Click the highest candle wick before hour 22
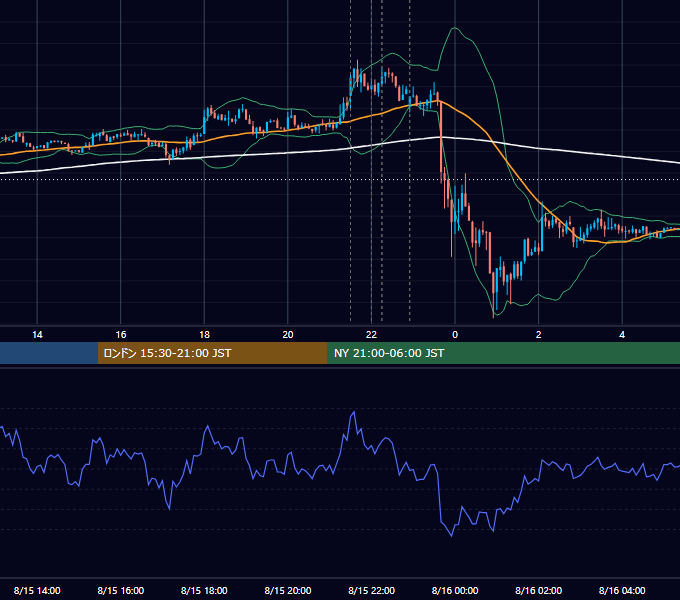This screenshot has width=680, height=600. click(x=357, y=63)
